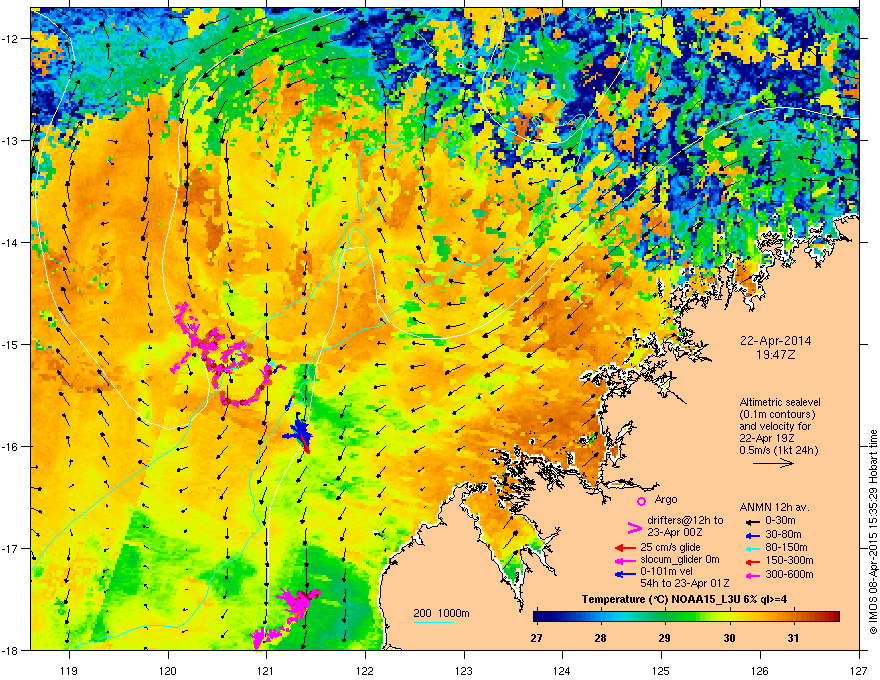Click the 80-150m depth label
The image size is (880, 680).
[x=786, y=548]
